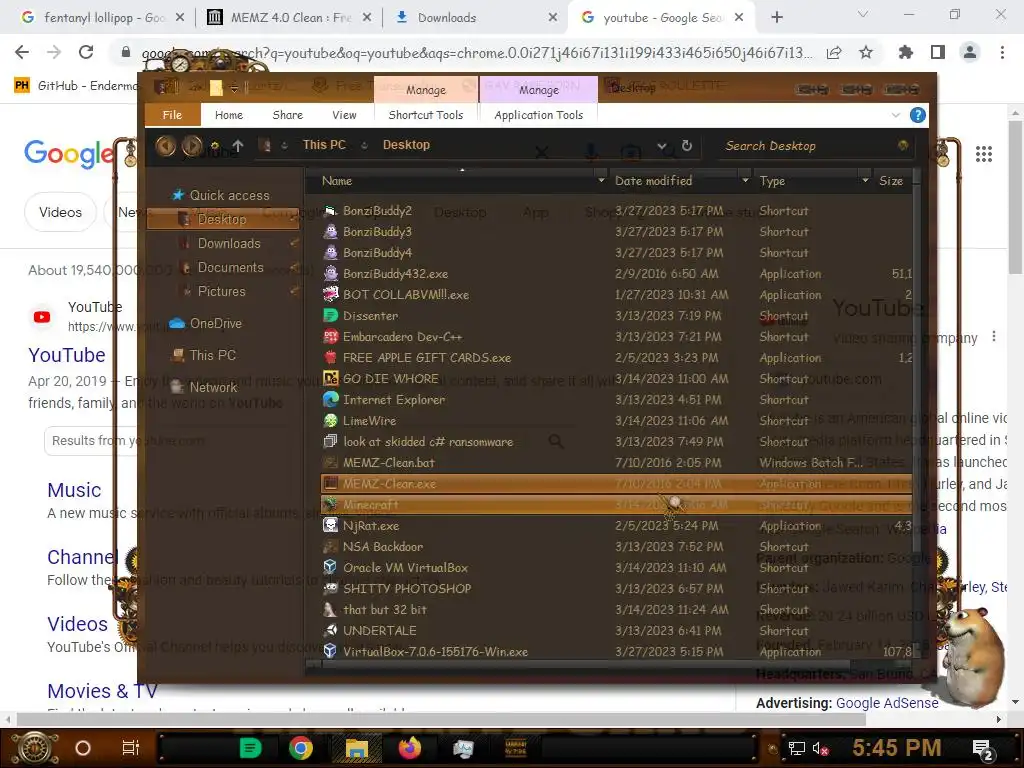The image size is (1024, 768).
Task: Refresh the Desktop folder listing
Action: point(686,146)
